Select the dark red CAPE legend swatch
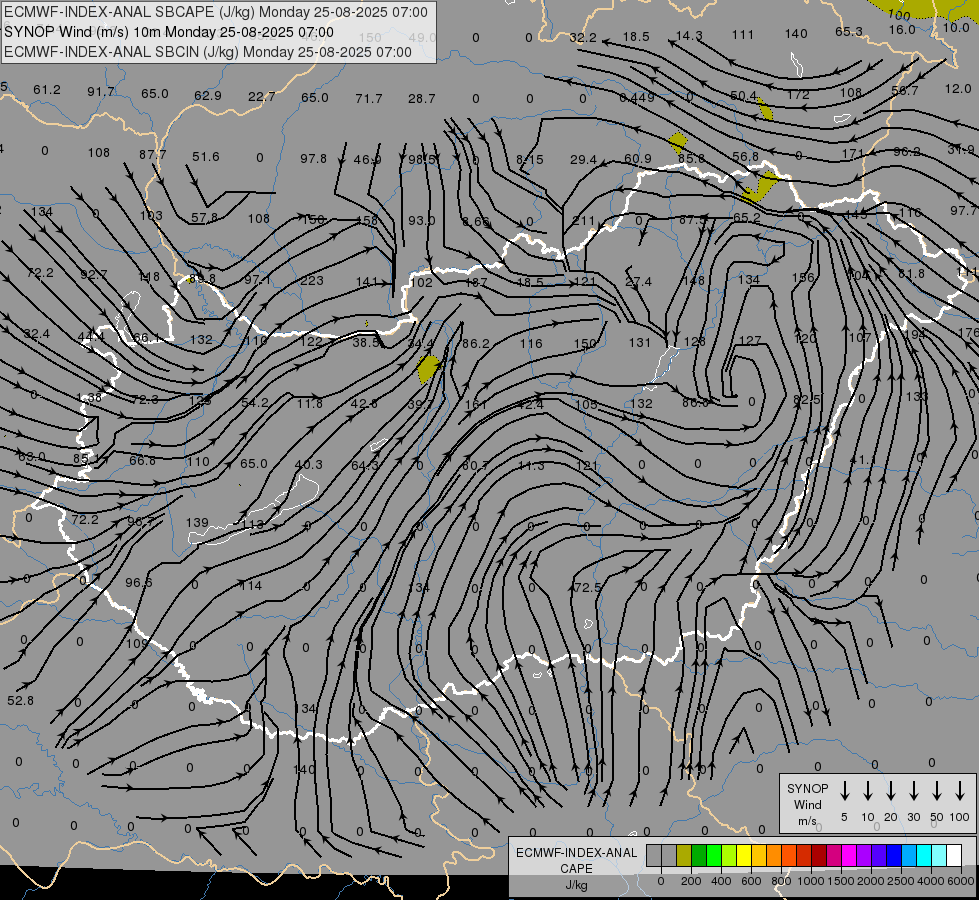Screen dimensions: 979x900 point(819,856)
